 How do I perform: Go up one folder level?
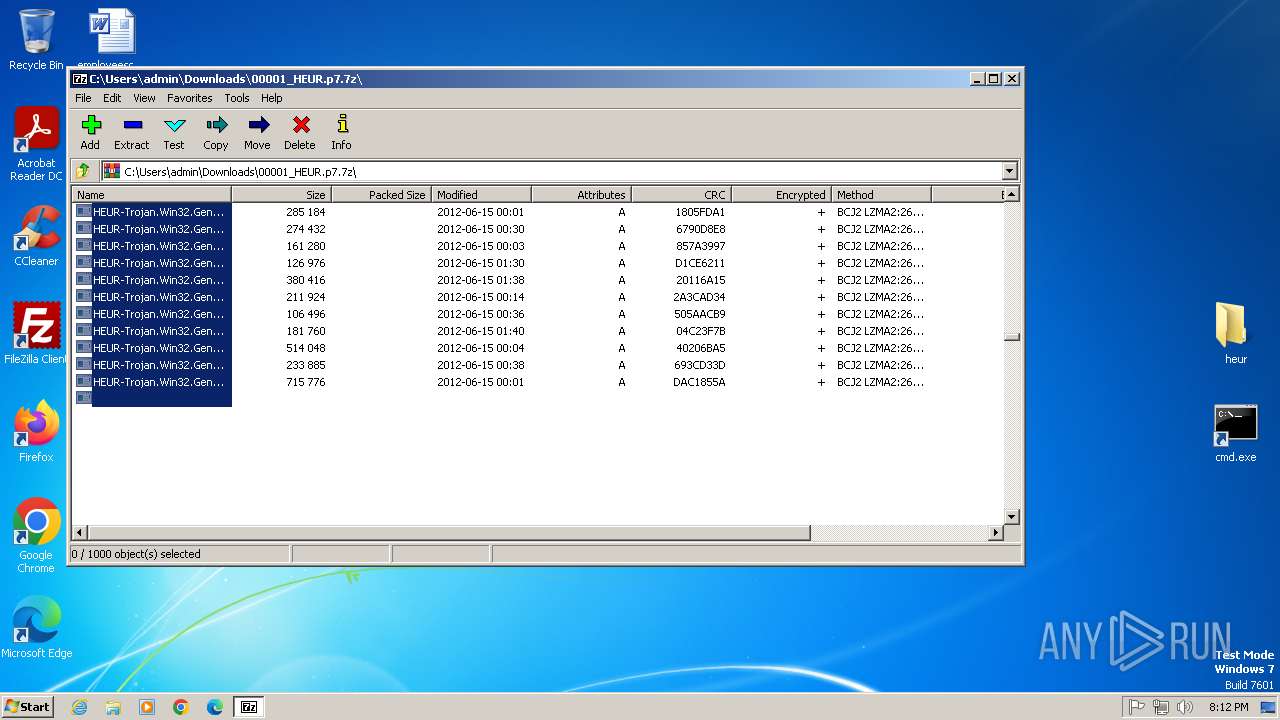pos(83,171)
